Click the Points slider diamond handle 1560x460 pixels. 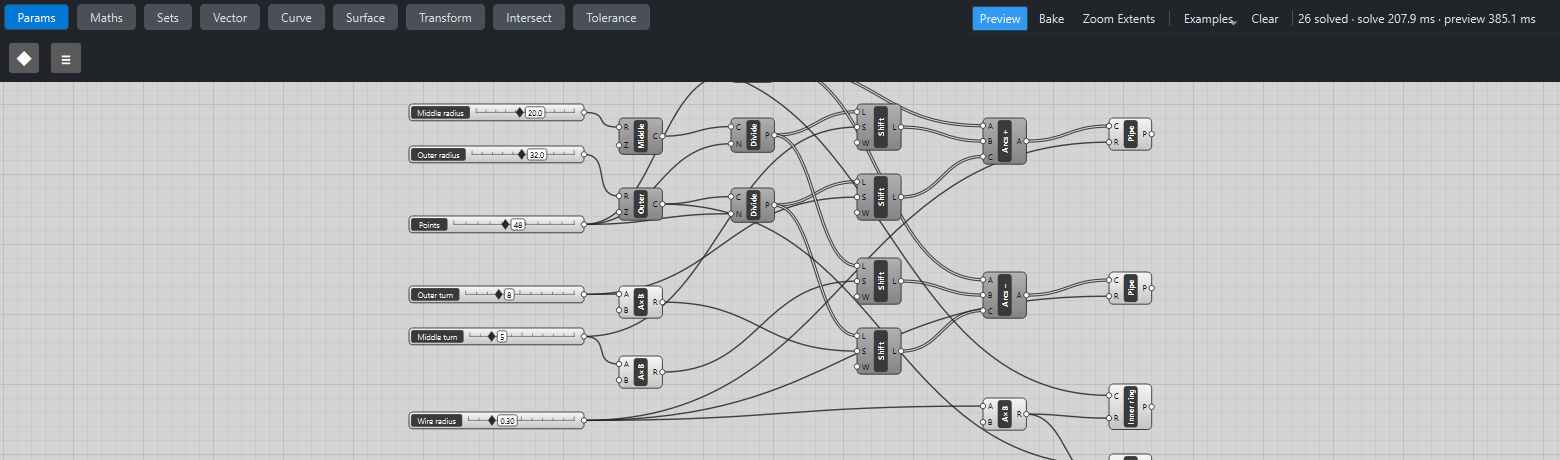(505, 225)
